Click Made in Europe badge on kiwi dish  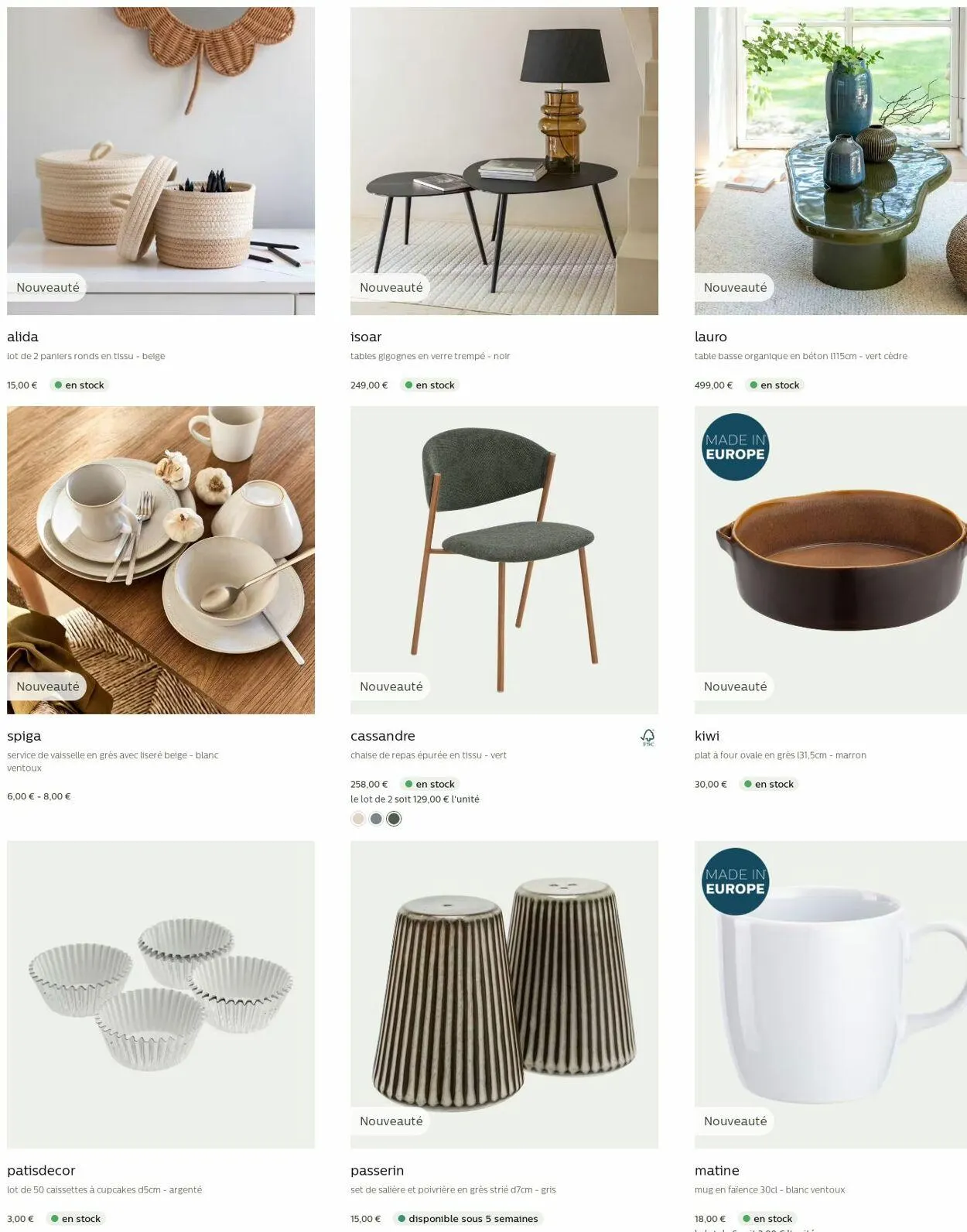[x=735, y=447]
